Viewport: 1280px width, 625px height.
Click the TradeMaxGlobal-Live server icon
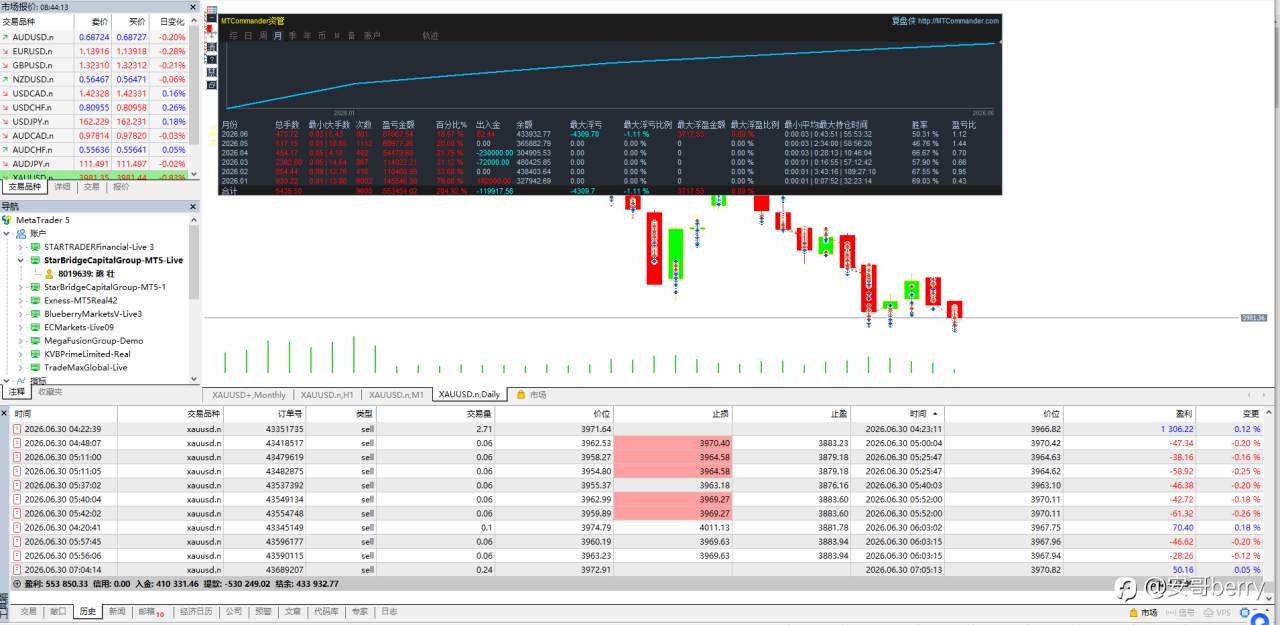pos(36,367)
